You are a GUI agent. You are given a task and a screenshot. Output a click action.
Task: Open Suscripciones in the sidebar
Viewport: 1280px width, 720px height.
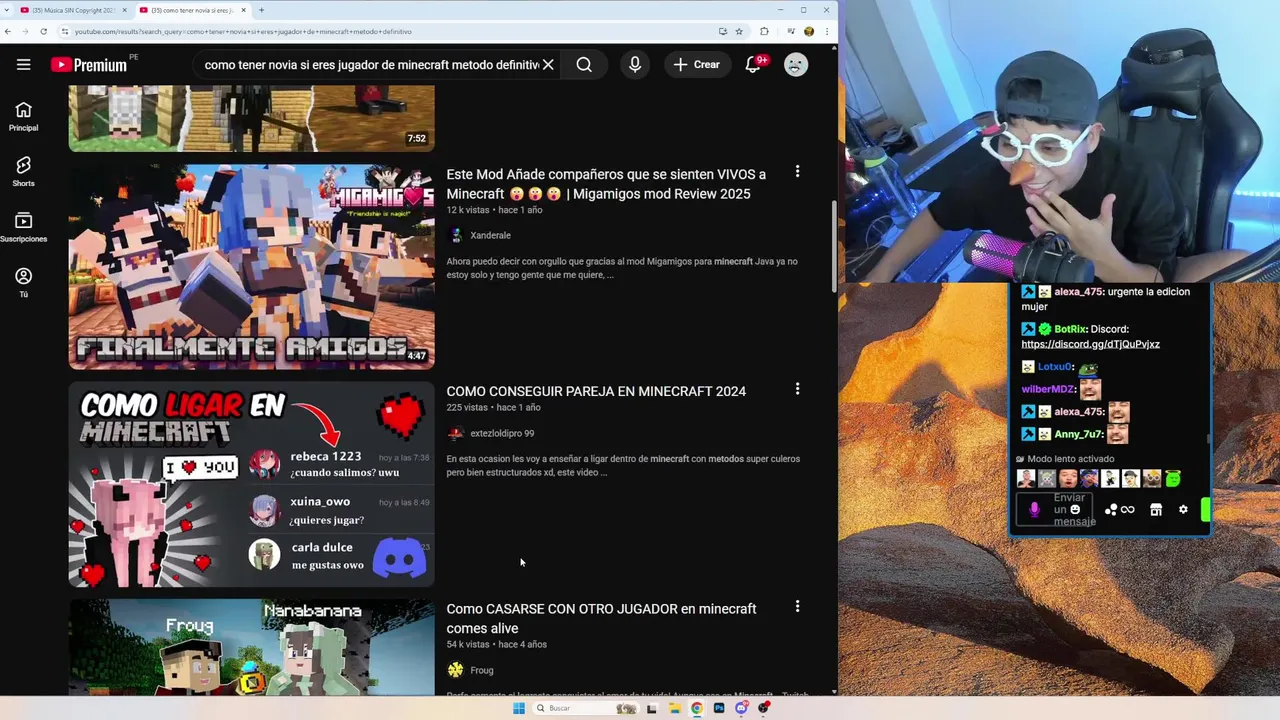[24, 227]
